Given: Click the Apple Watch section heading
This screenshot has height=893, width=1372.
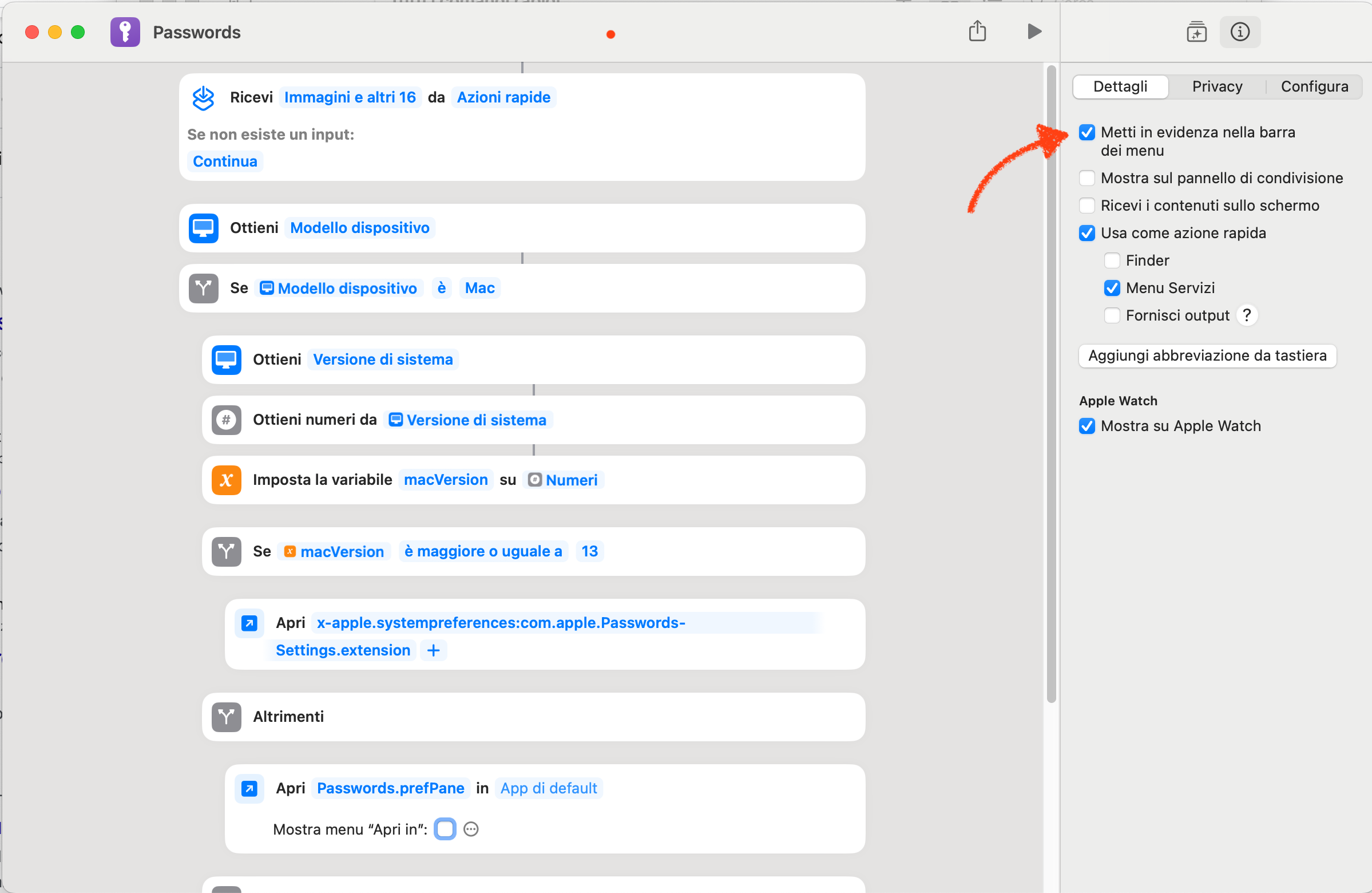Looking at the screenshot, I should (1118, 401).
